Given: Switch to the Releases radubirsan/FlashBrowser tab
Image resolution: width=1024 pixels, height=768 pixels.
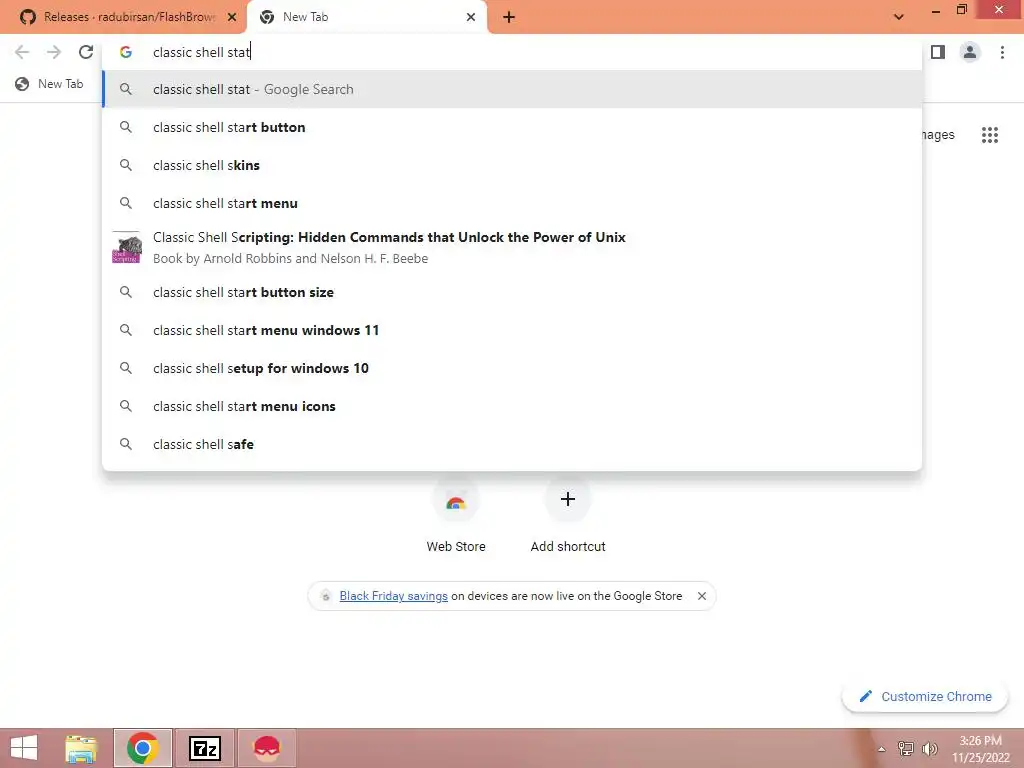Looking at the screenshot, I should [124, 18].
